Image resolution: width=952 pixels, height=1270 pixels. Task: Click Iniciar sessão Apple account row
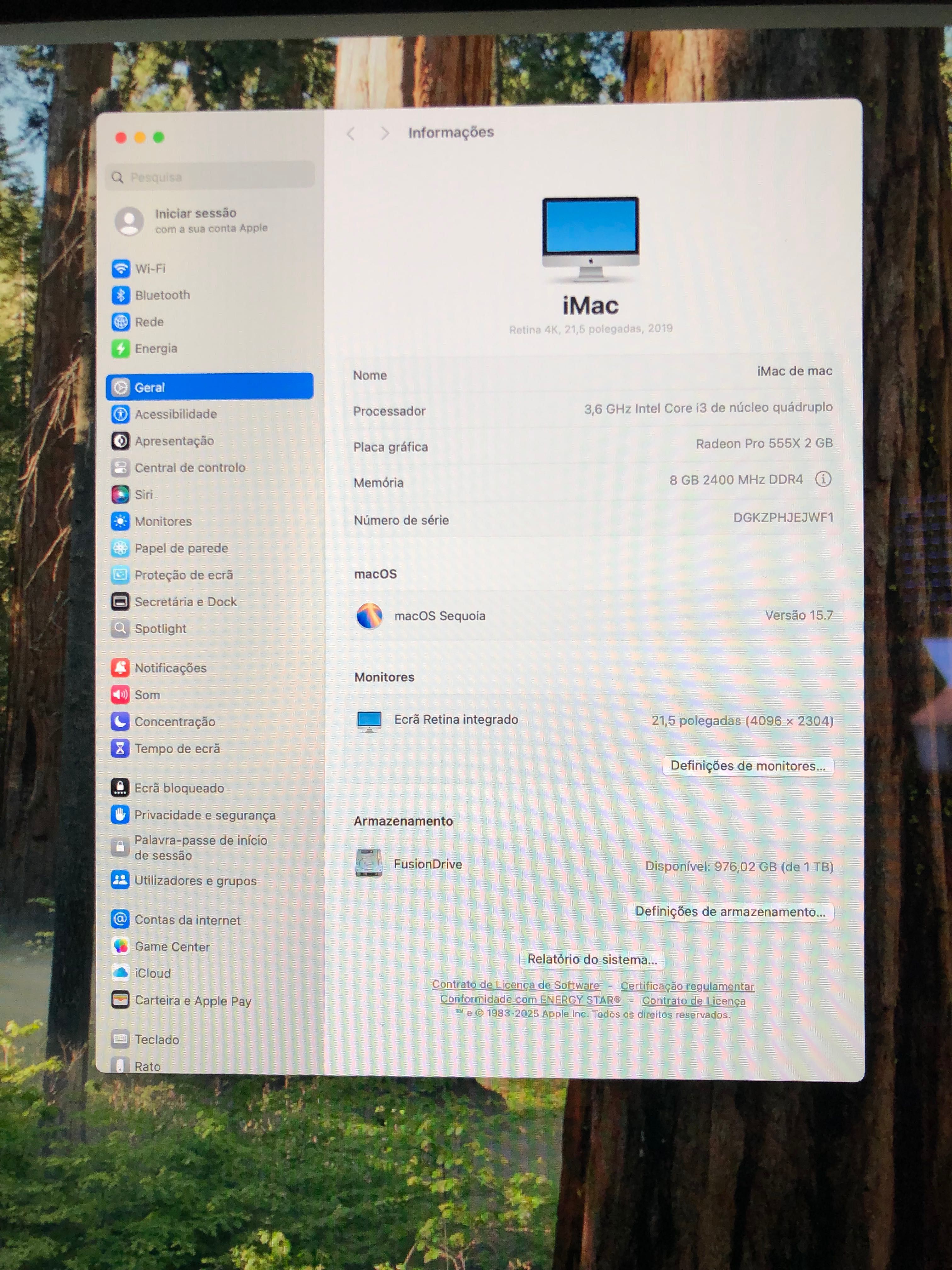coord(210,221)
